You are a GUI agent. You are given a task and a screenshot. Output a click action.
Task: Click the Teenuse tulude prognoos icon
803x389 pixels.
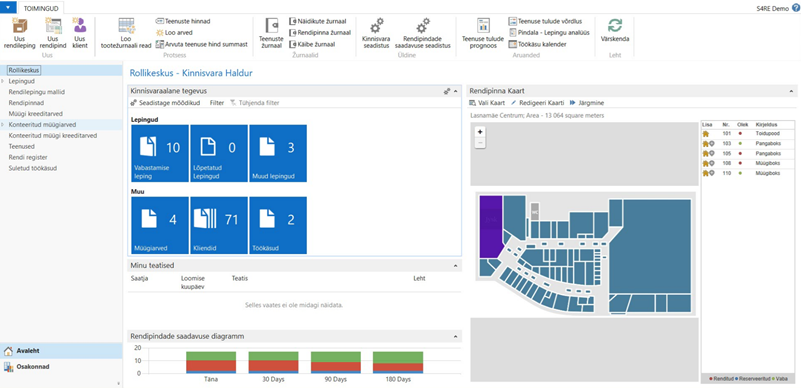coord(483,26)
